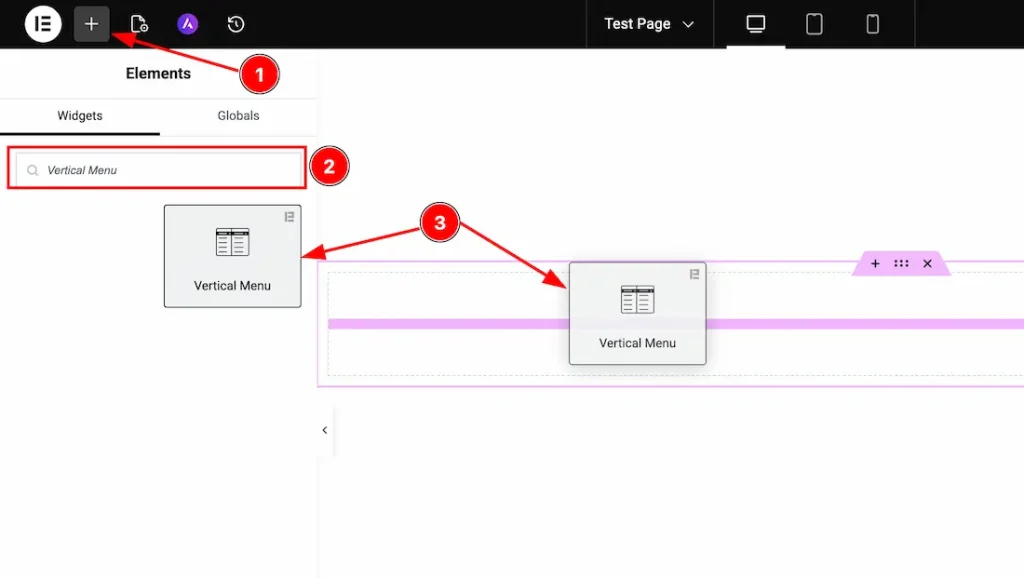Select the Widgets tab

point(80,116)
